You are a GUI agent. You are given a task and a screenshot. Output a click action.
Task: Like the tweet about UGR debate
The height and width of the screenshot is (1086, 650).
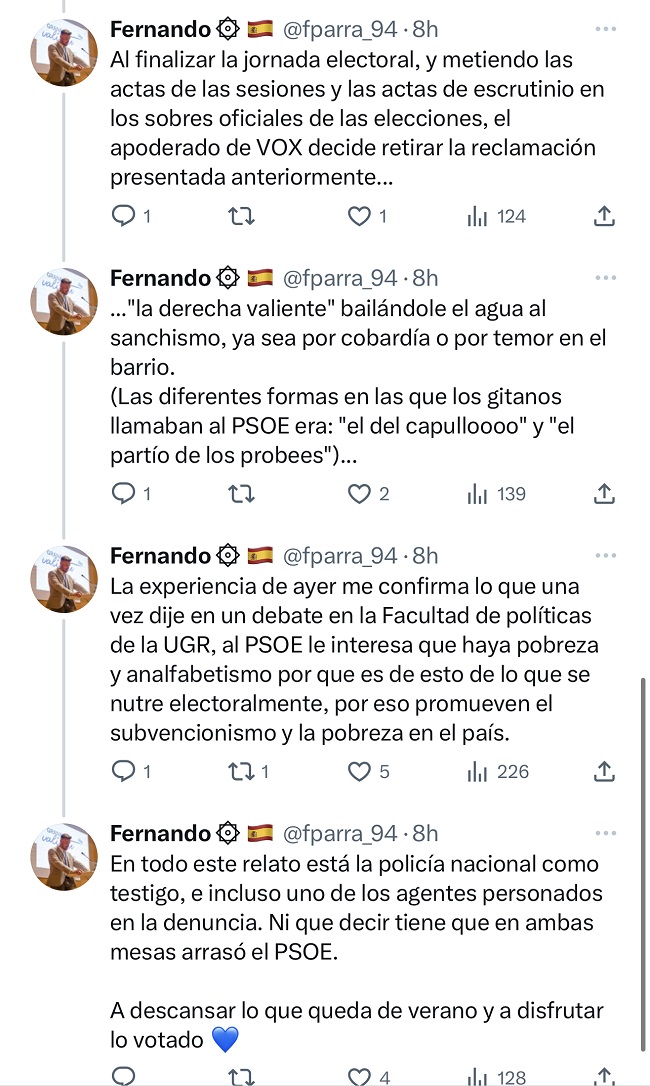(358, 772)
